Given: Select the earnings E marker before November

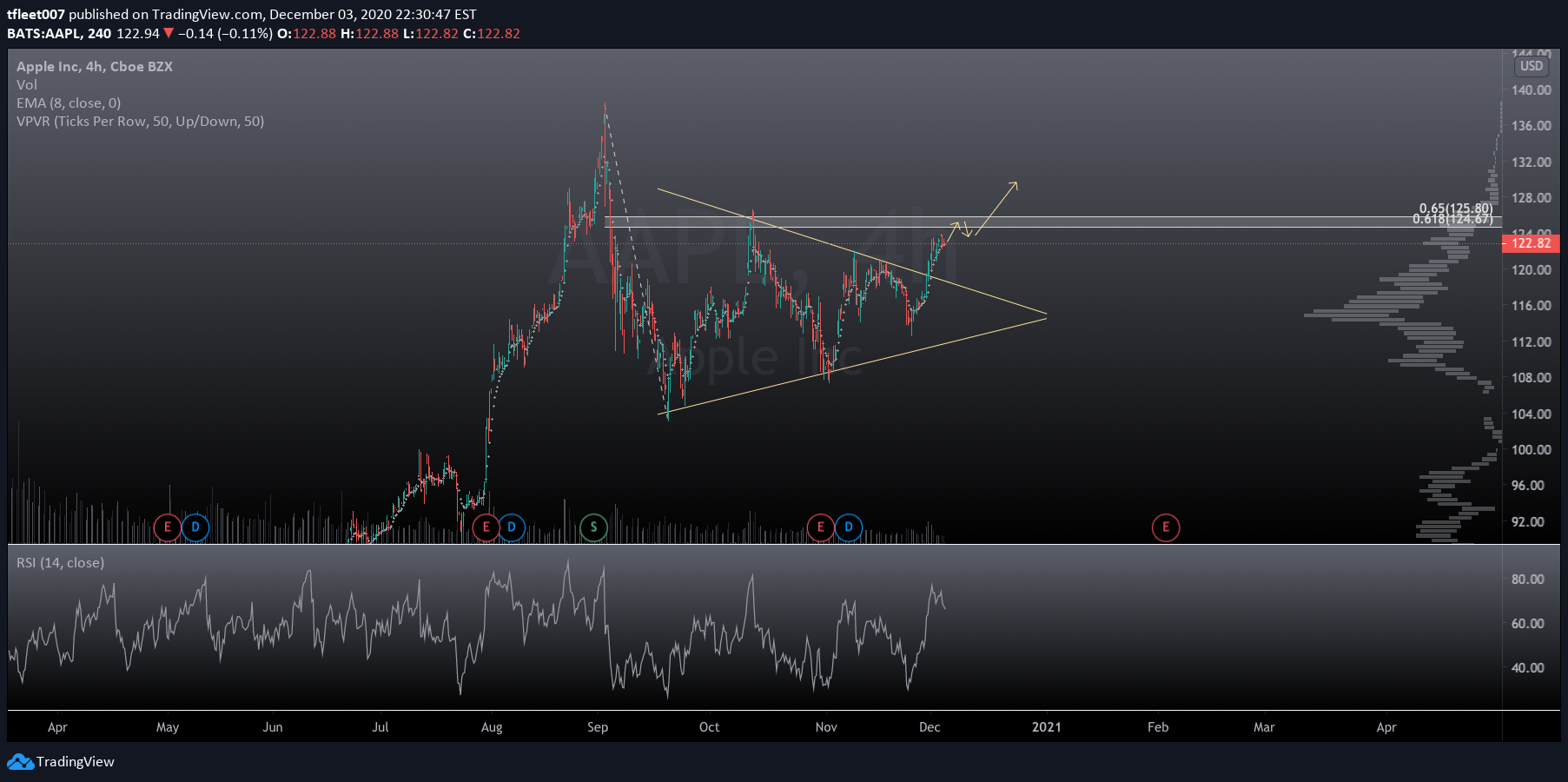Looking at the screenshot, I should [x=821, y=527].
